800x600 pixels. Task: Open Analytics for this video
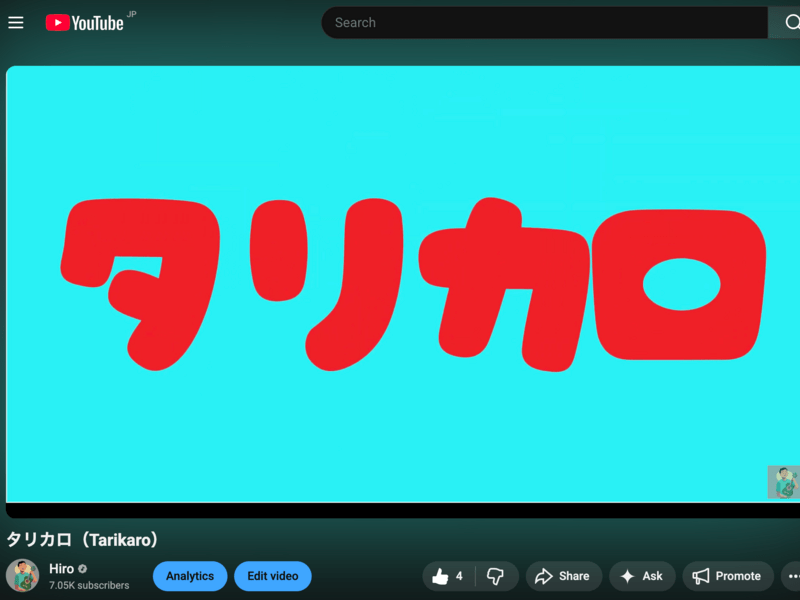pyautogui.click(x=190, y=576)
